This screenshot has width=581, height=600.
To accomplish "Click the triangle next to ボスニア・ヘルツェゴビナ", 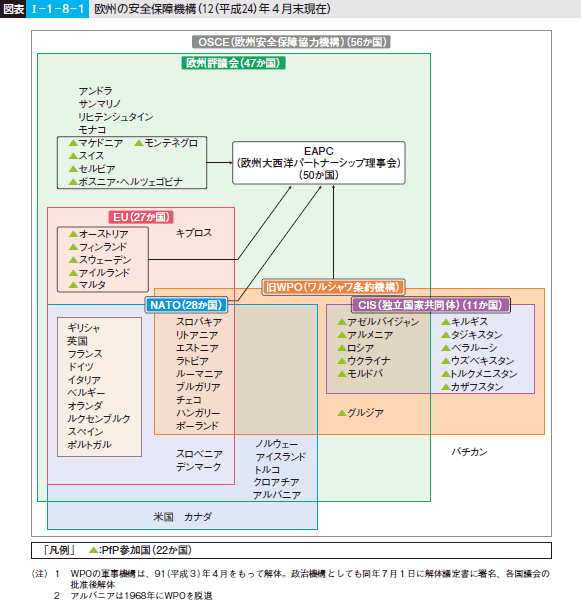I will (73, 182).
